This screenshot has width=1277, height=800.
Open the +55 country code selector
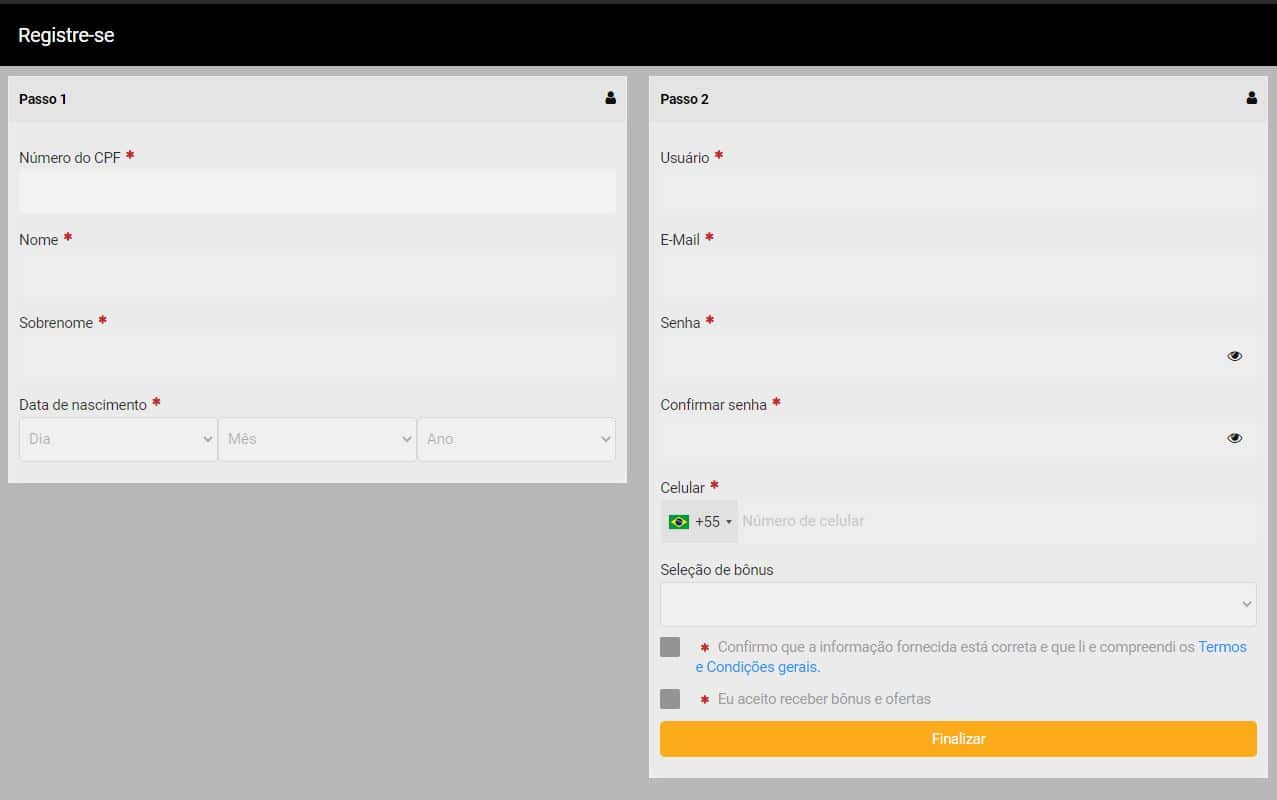pyautogui.click(x=699, y=522)
